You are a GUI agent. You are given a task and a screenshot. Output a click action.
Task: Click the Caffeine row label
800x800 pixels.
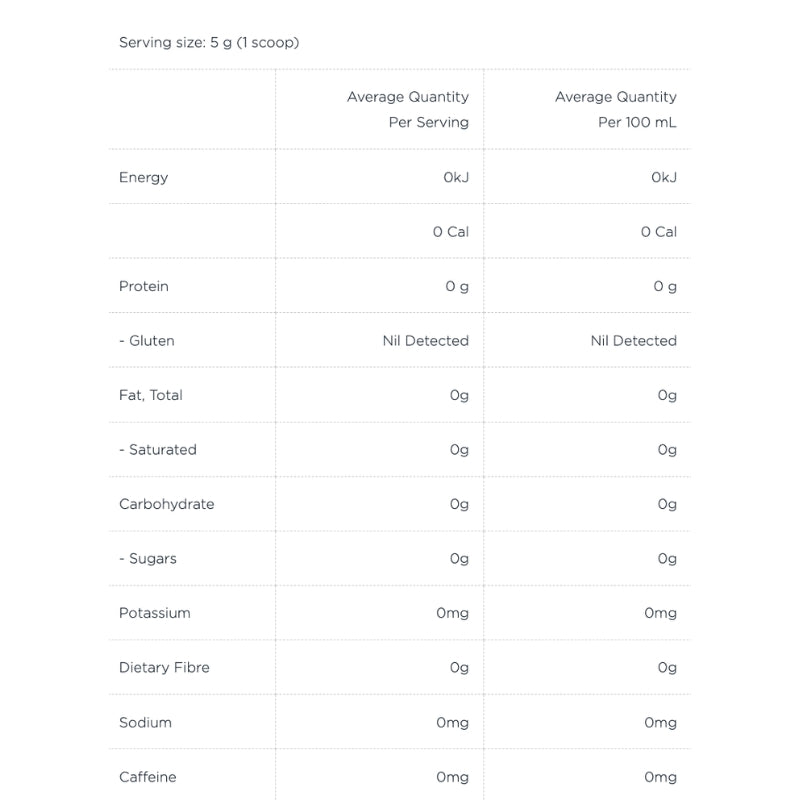147,777
